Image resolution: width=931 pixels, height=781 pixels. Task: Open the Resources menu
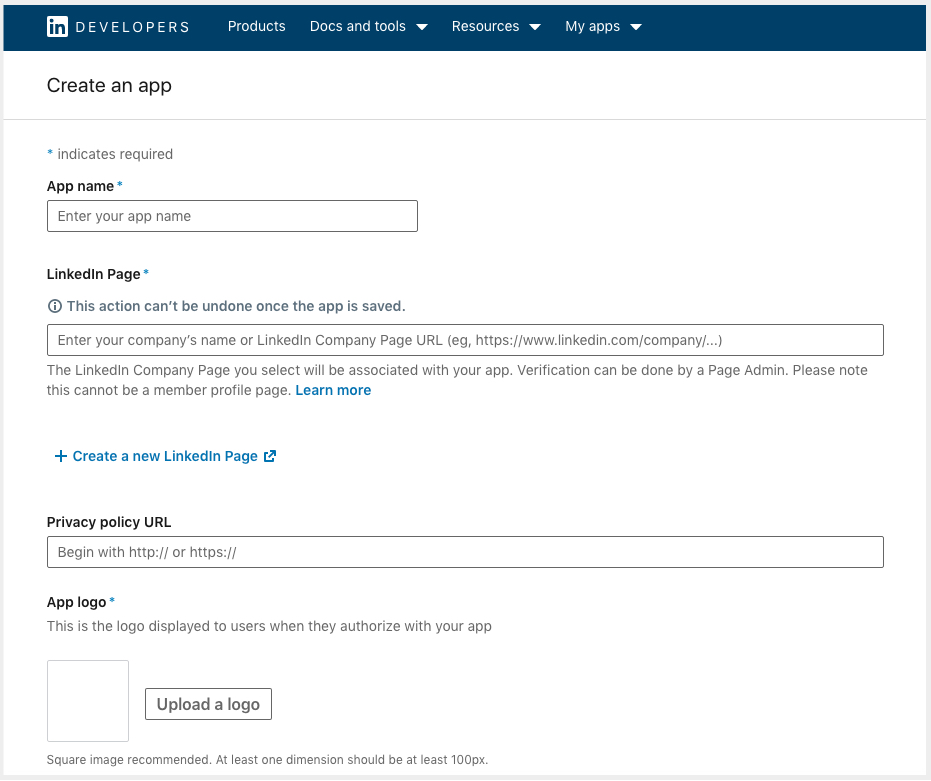tap(485, 26)
